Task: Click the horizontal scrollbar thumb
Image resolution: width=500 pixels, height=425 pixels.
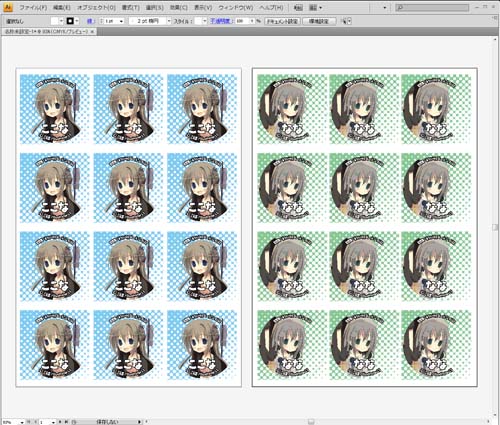Action: tap(311, 422)
